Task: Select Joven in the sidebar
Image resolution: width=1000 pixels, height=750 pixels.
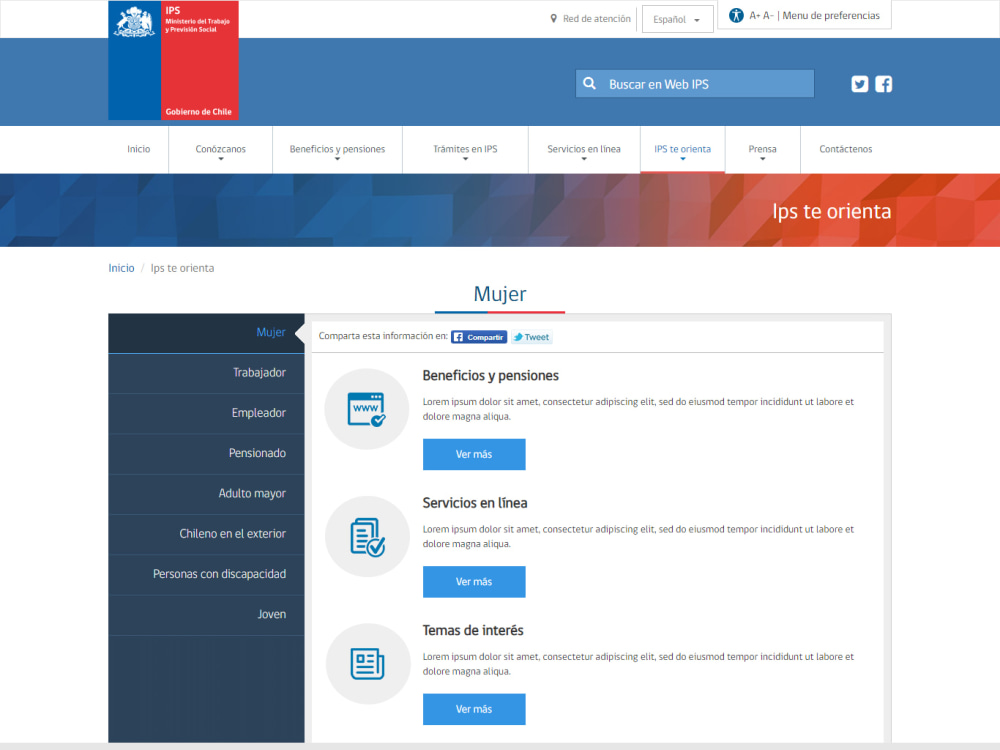Action: (206, 615)
